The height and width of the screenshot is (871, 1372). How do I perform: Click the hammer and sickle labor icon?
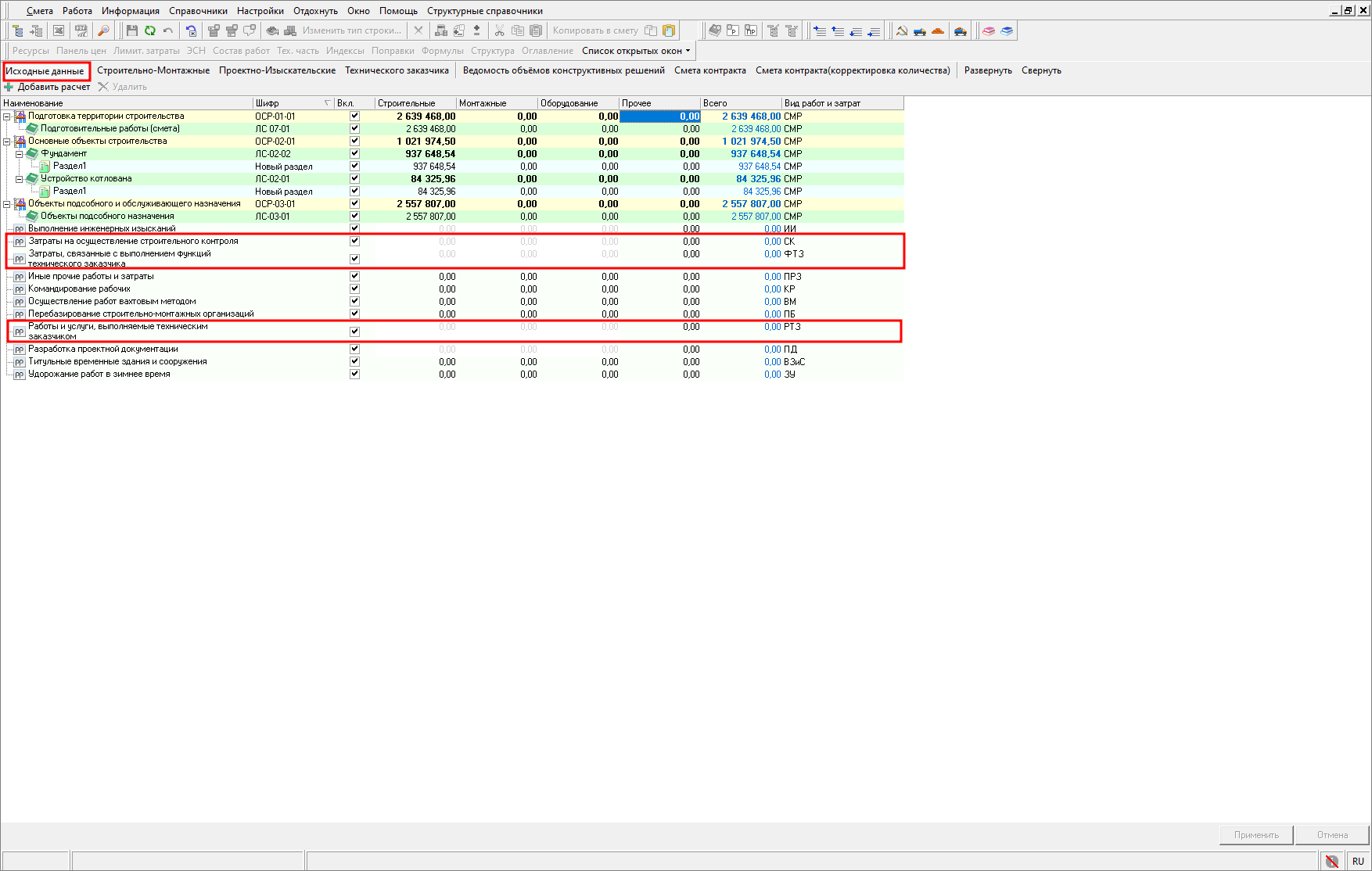902,30
